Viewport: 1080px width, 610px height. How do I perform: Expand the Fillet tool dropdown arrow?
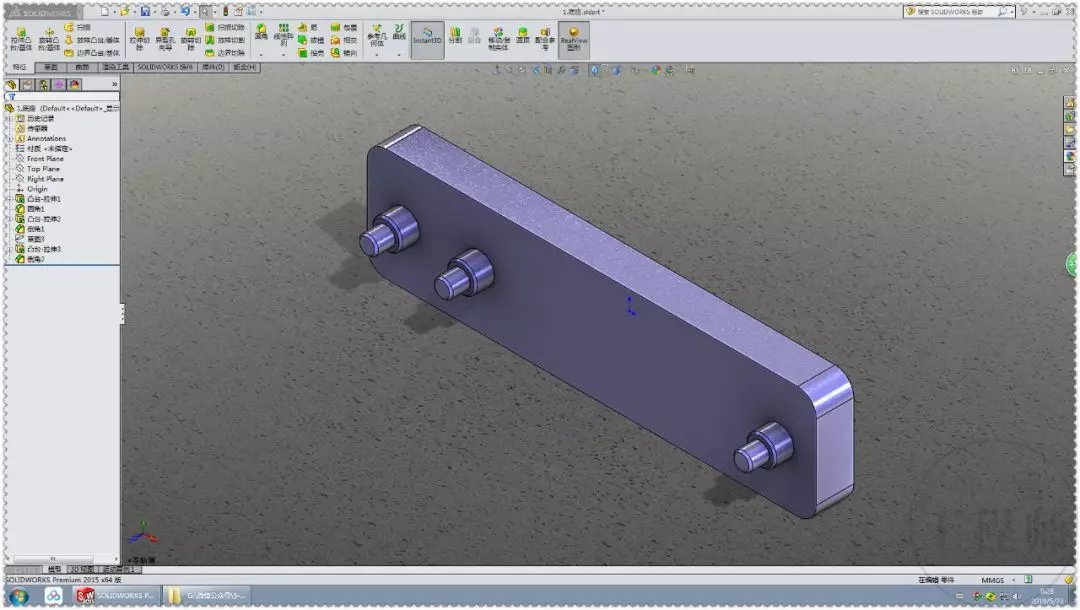pyautogui.click(x=261, y=54)
